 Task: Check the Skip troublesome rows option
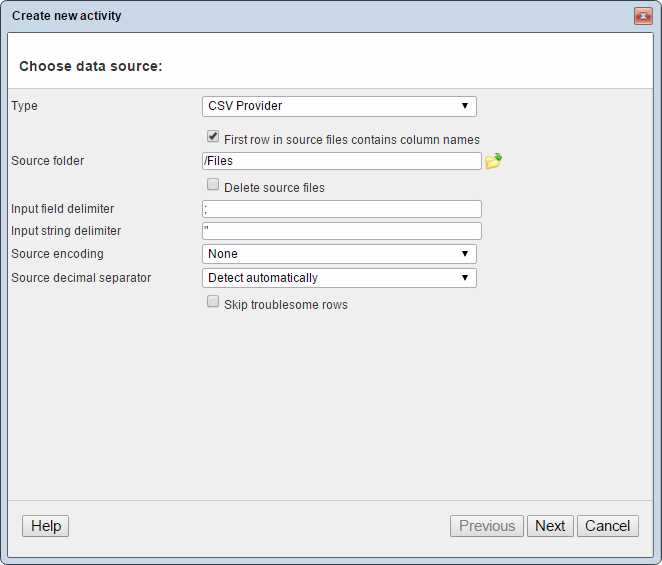pos(213,302)
